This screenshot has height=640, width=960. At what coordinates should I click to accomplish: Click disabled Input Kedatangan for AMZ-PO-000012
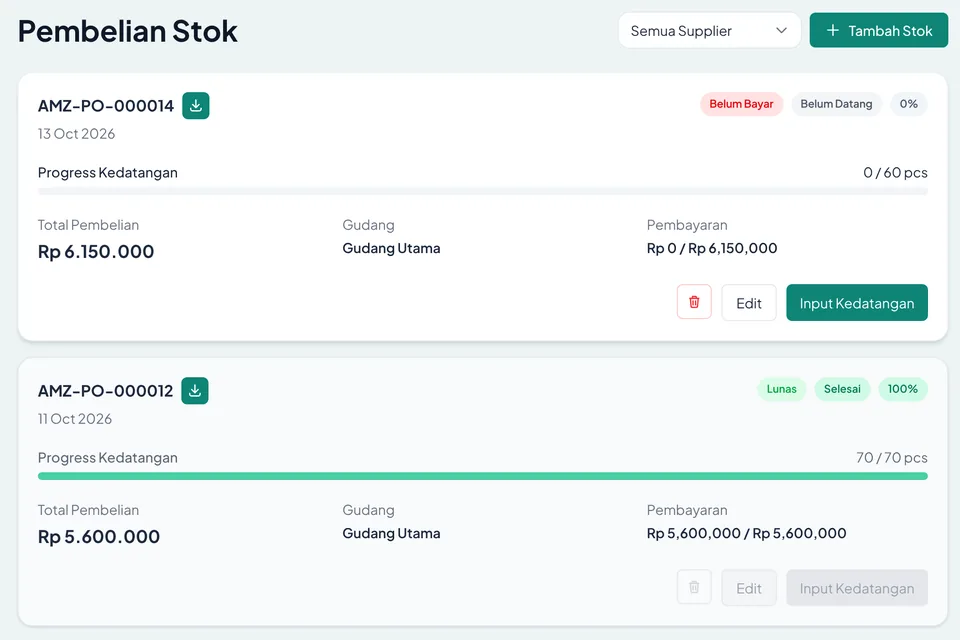[857, 588]
